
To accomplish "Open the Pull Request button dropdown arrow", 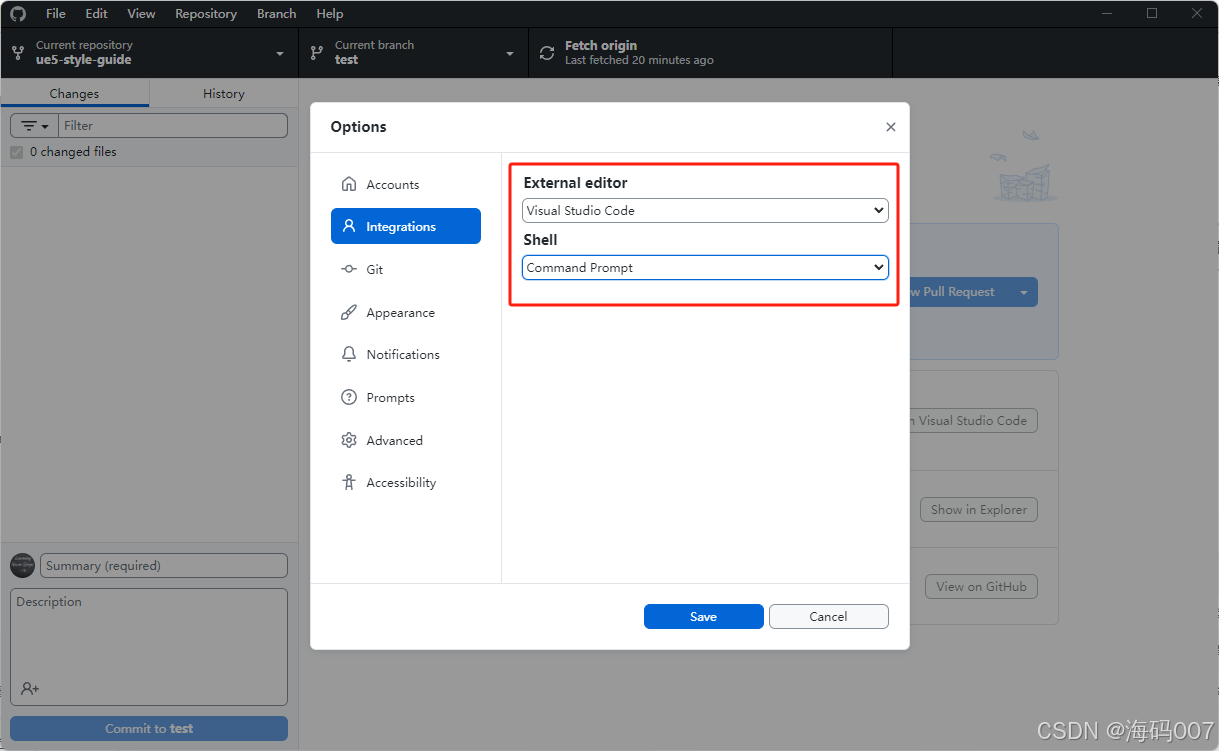I will [1024, 292].
